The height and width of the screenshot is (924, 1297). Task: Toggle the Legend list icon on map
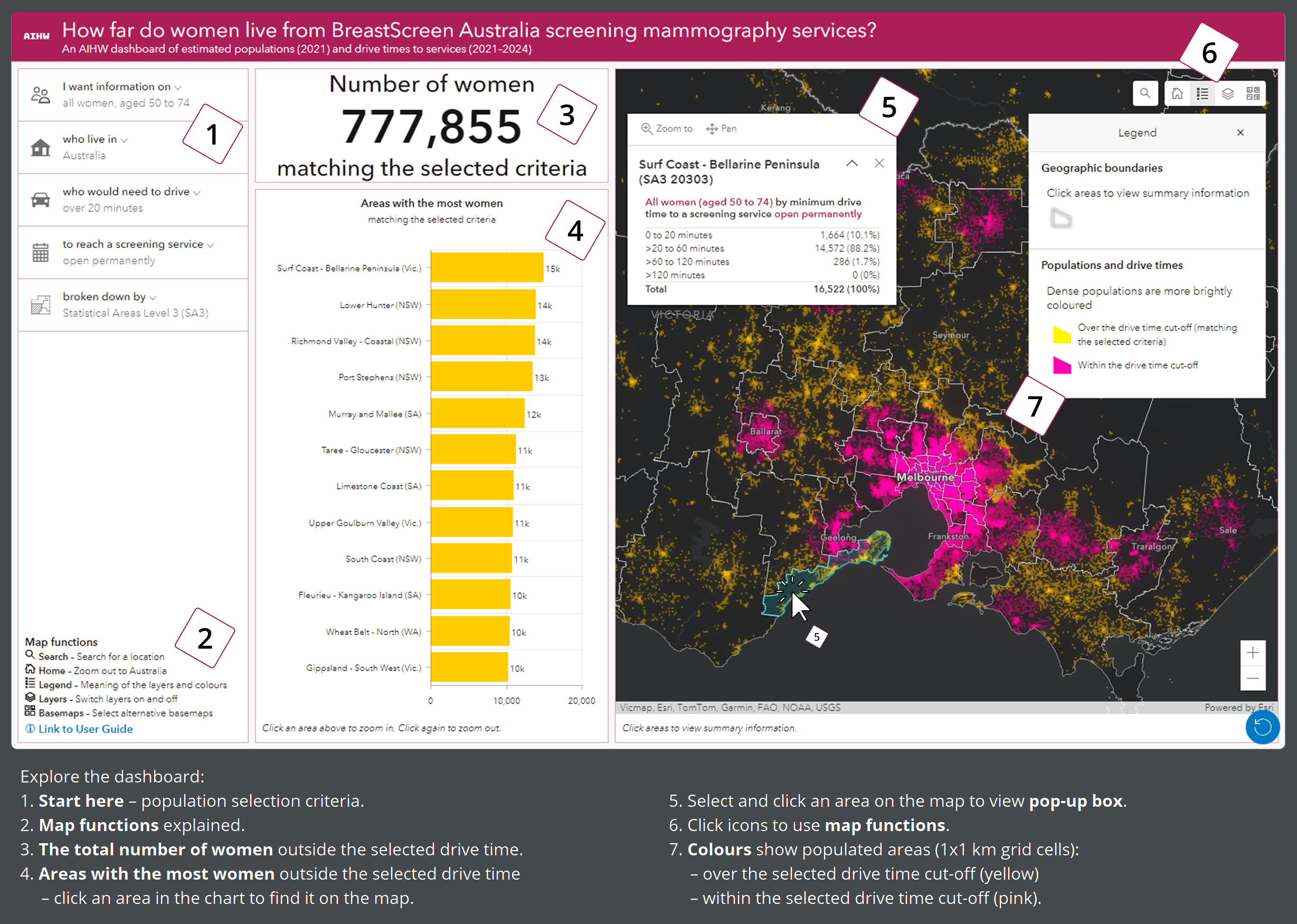(x=1202, y=93)
